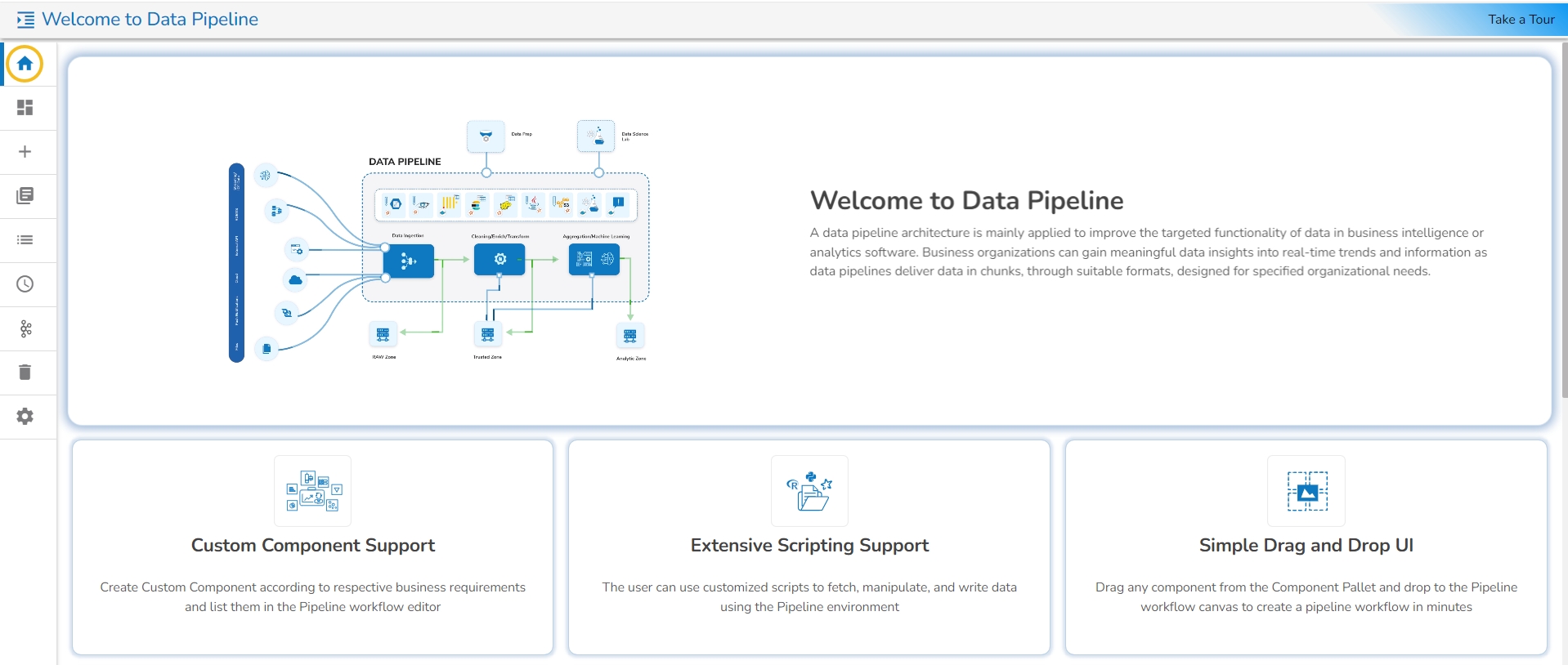Click the top bar title 'Welcome to Data Pipeline'
The width and height of the screenshot is (1568, 665).
[x=150, y=20]
